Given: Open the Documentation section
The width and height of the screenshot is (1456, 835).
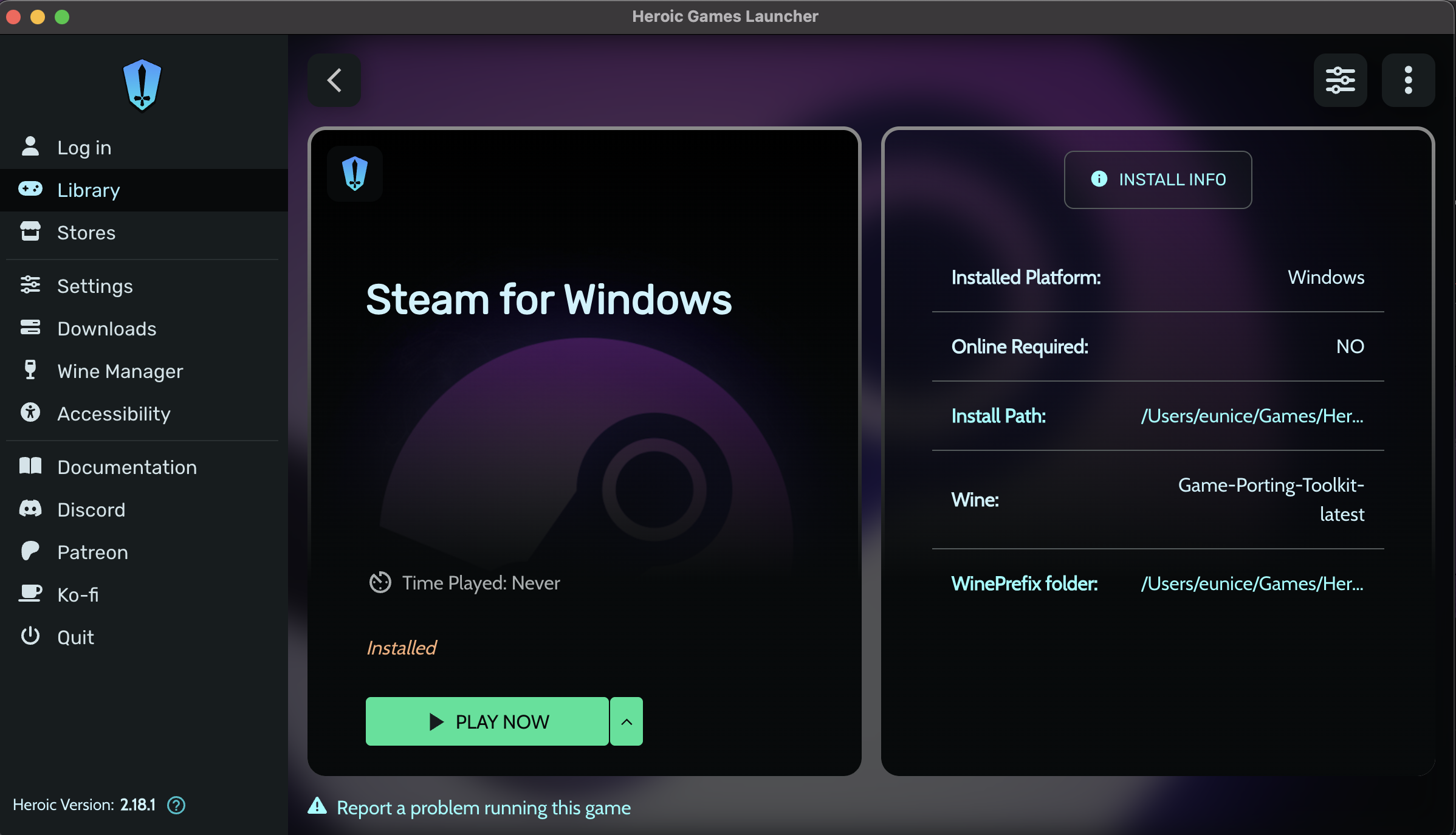Looking at the screenshot, I should point(126,467).
